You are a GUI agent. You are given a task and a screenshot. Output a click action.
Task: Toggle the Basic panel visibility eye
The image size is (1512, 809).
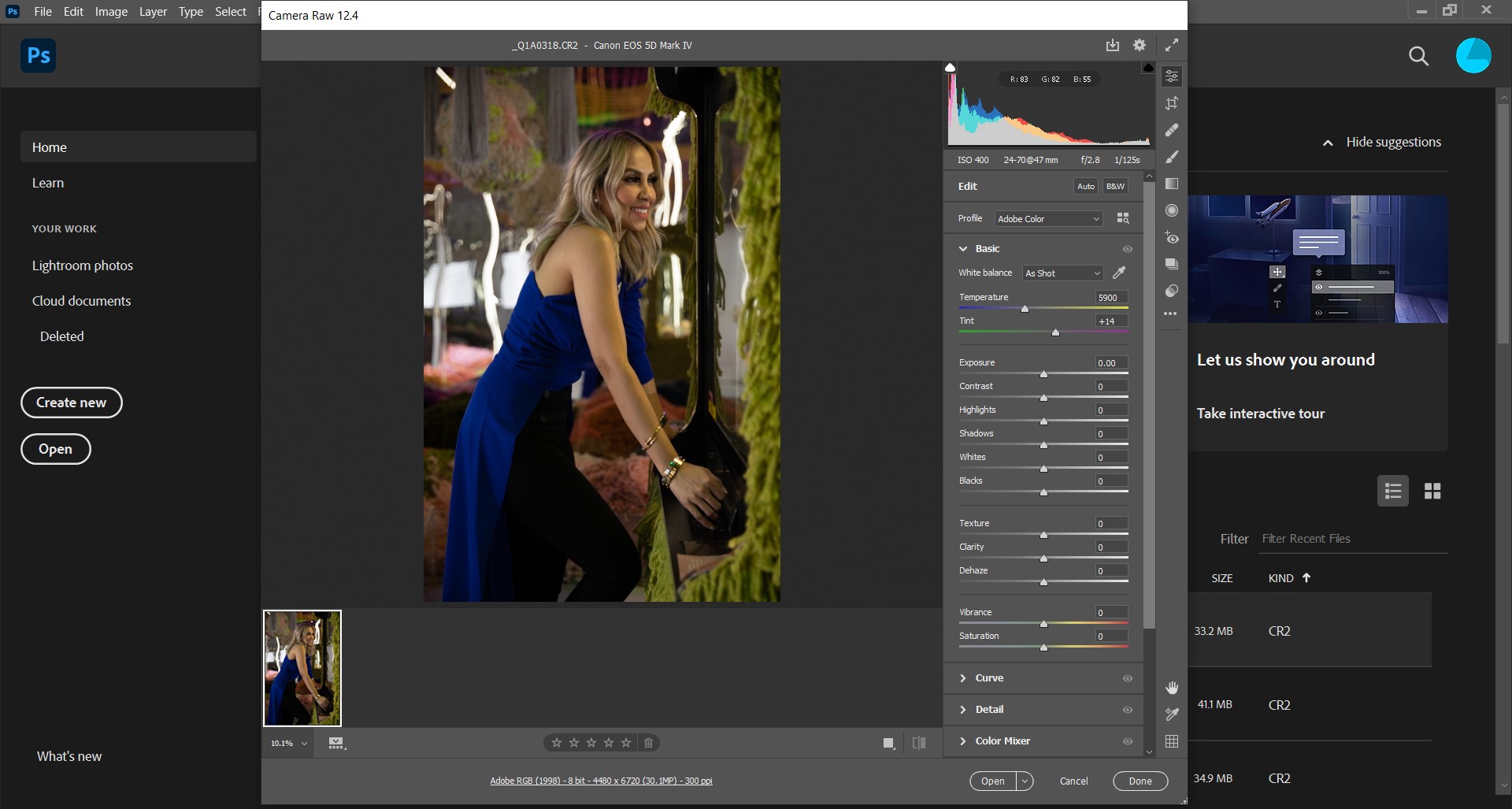point(1128,248)
